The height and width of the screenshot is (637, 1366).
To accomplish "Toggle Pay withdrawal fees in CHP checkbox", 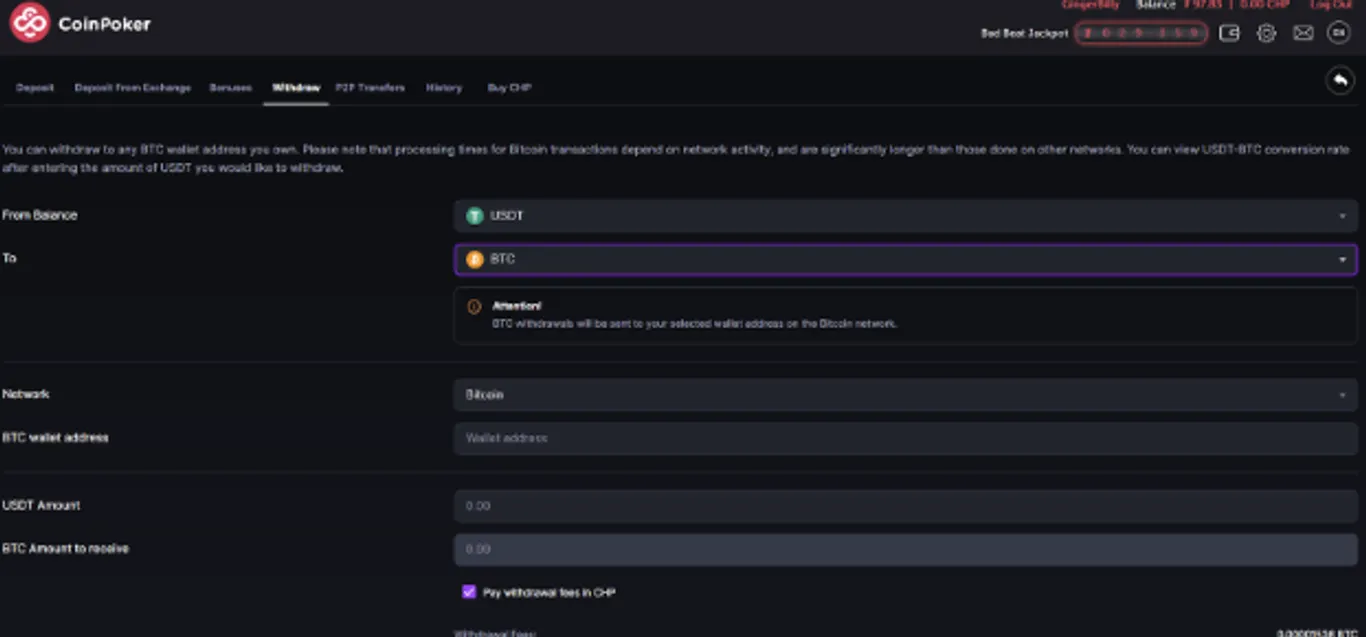I will point(468,592).
